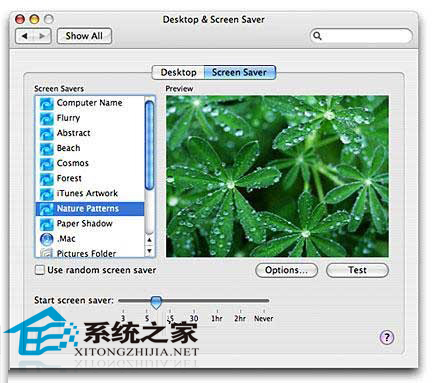The image size is (432, 383).
Task: Go back with the left arrow button
Action: point(25,36)
